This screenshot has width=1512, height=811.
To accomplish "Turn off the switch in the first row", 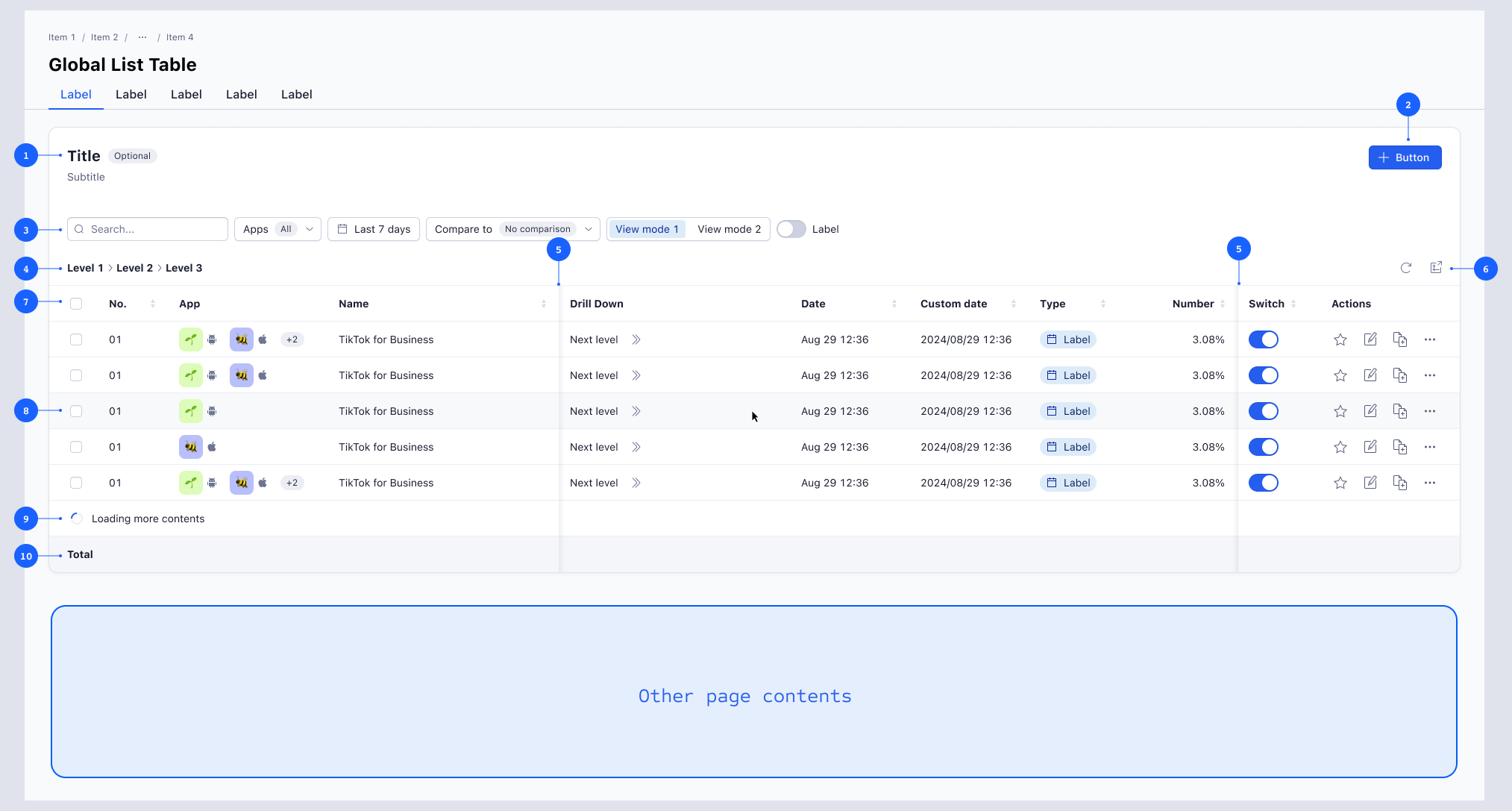I will coord(1264,339).
